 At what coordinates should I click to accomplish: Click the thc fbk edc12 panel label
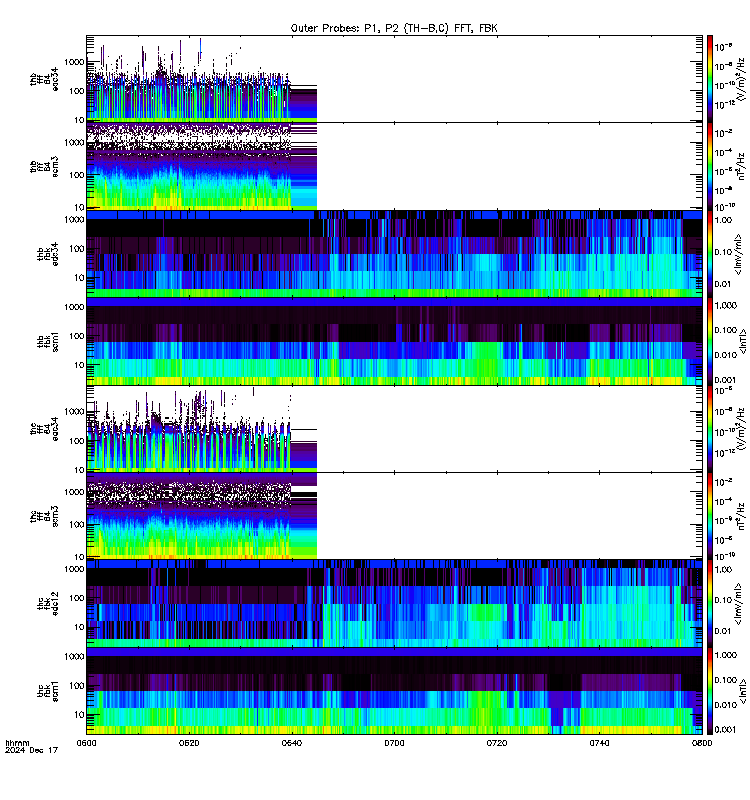coord(47,604)
